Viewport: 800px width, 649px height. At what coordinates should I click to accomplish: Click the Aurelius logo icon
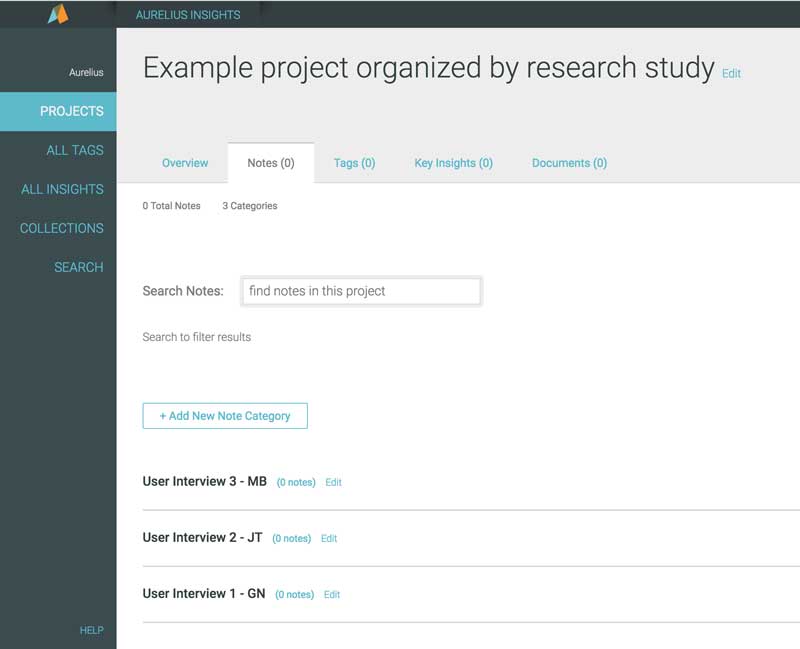pos(58,14)
